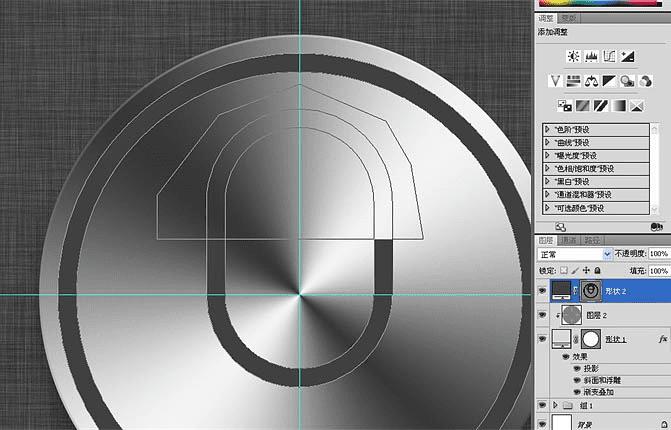671x430 pixels.
Task: Expand the "曲线"预设 list
Action: [x=547, y=142]
